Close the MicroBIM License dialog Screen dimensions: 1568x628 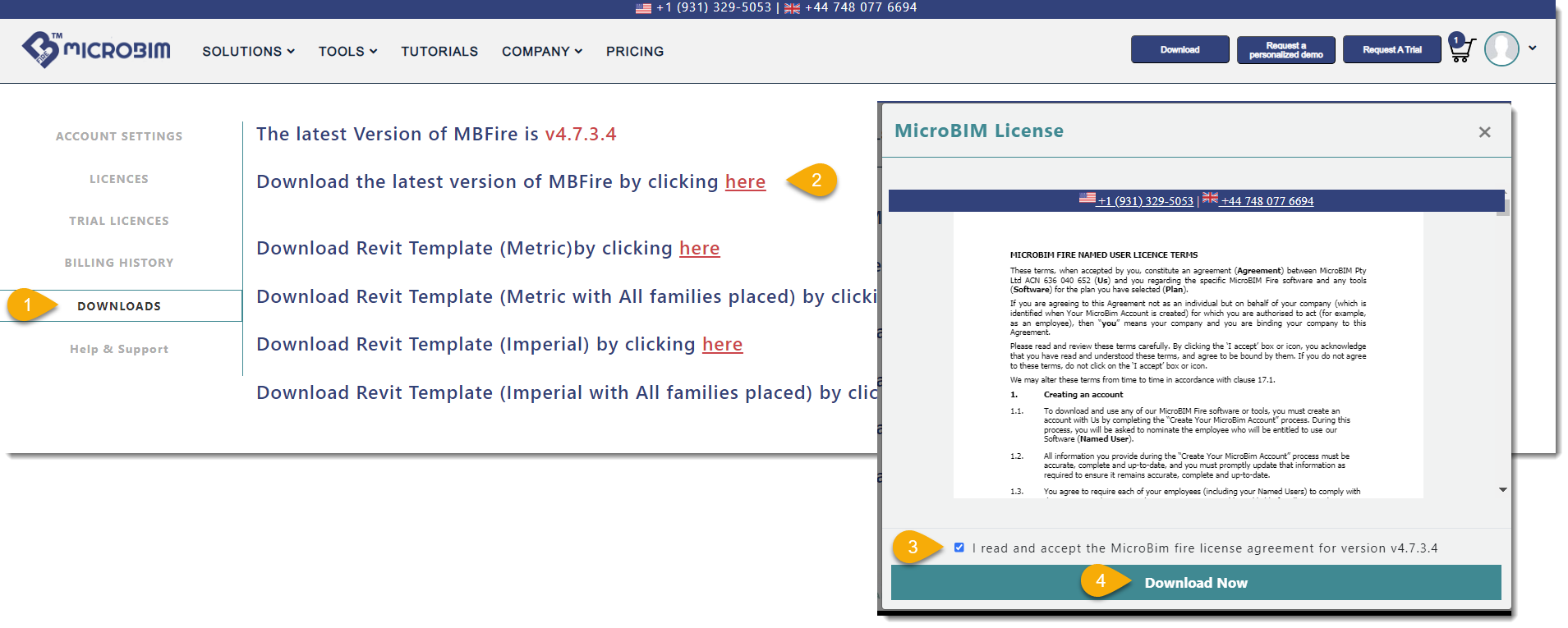(x=1484, y=132)
